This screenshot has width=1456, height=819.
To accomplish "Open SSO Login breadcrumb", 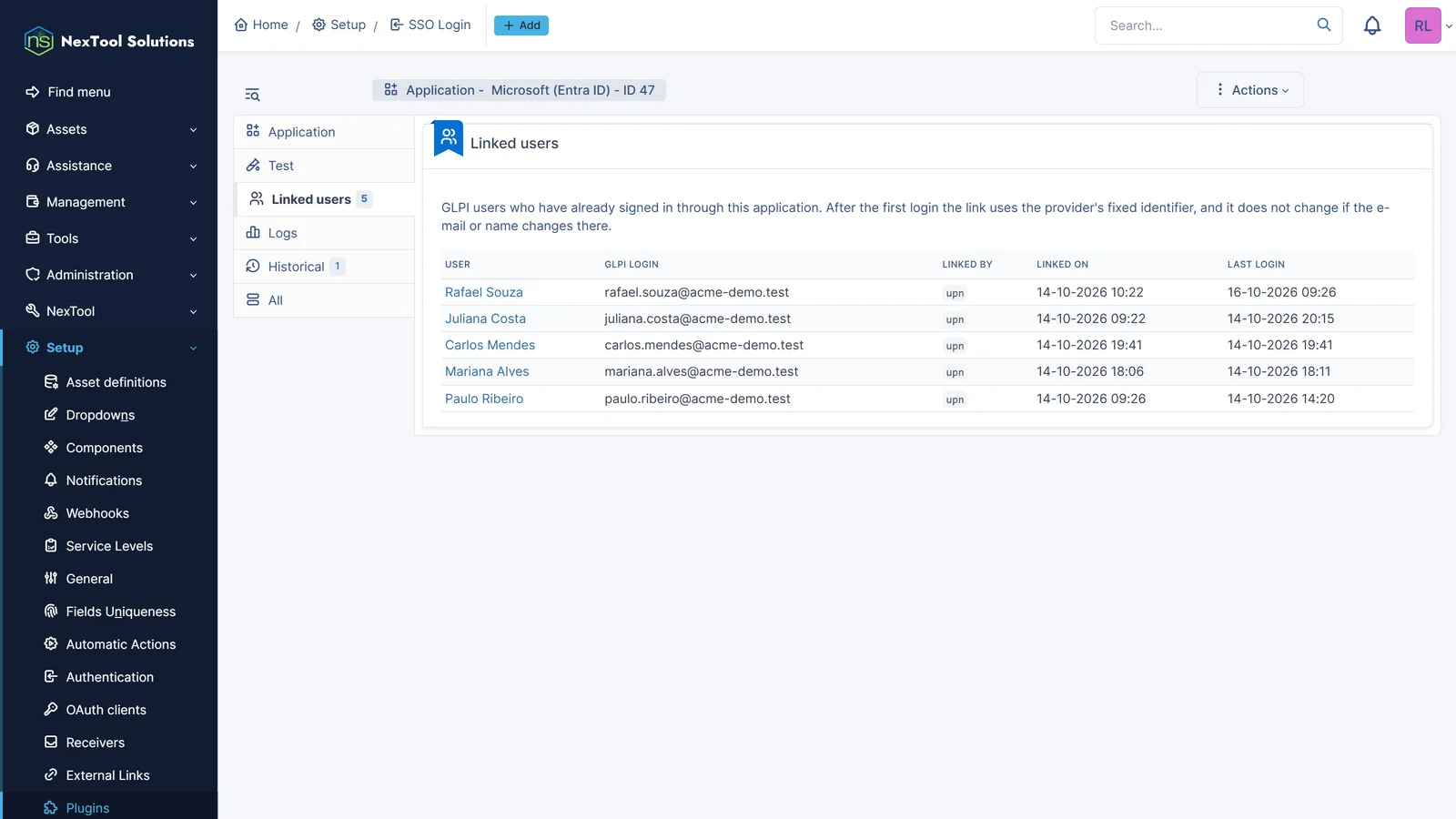I will [430, 25].
